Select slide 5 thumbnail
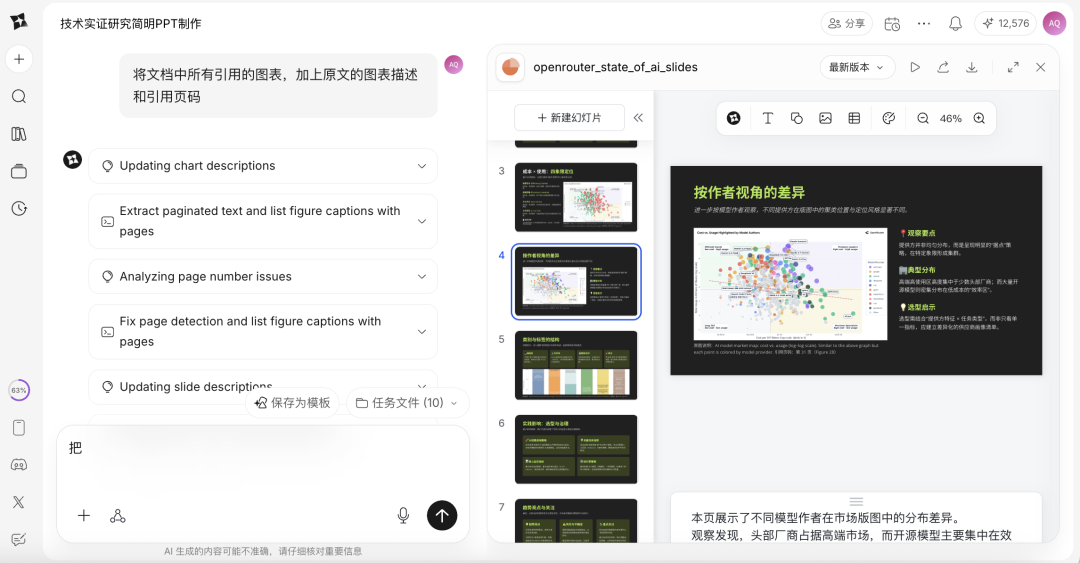 click(576, 365)
